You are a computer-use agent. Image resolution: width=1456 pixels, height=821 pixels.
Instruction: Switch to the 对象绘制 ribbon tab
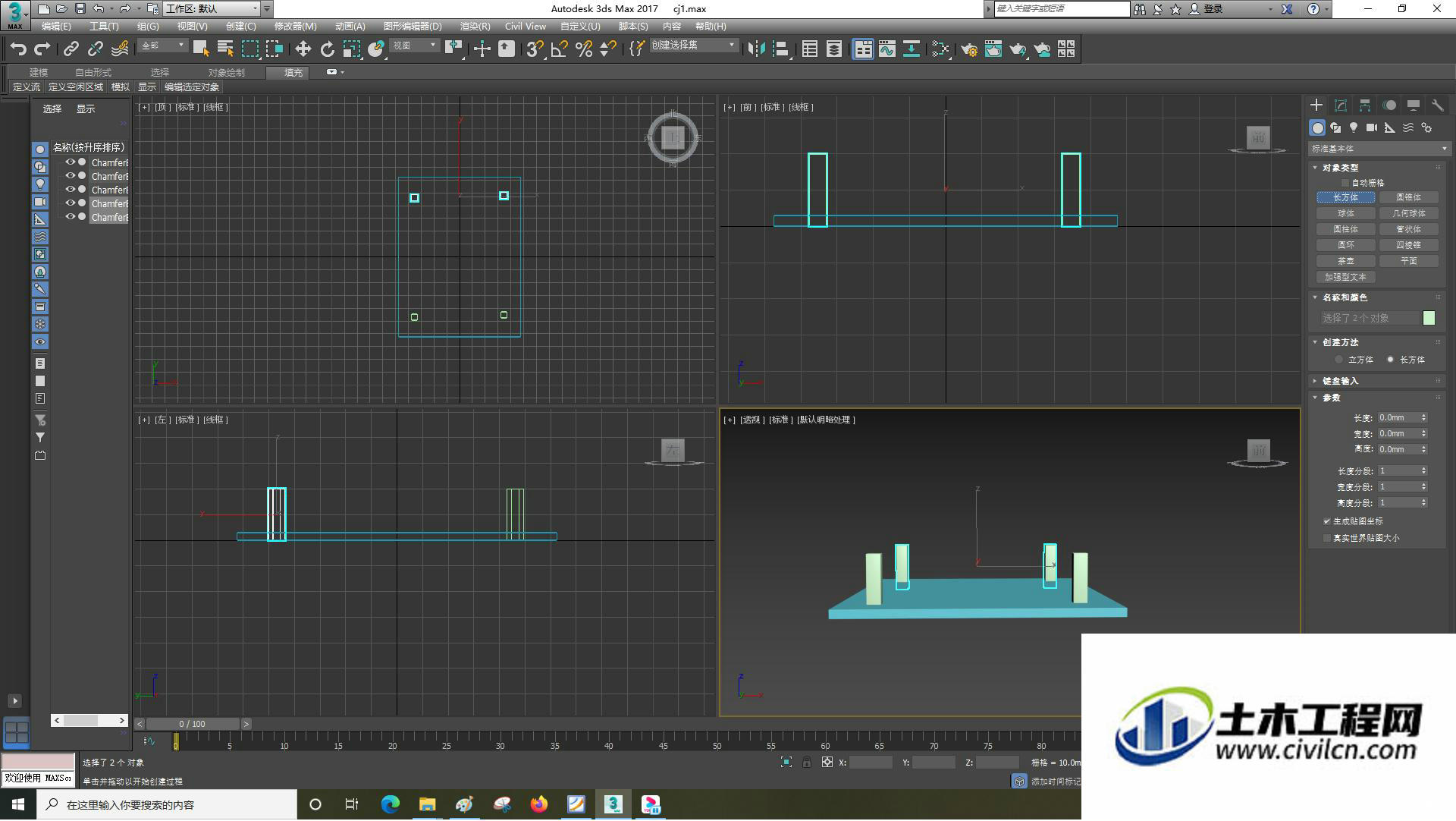click(x=226, y=72)
